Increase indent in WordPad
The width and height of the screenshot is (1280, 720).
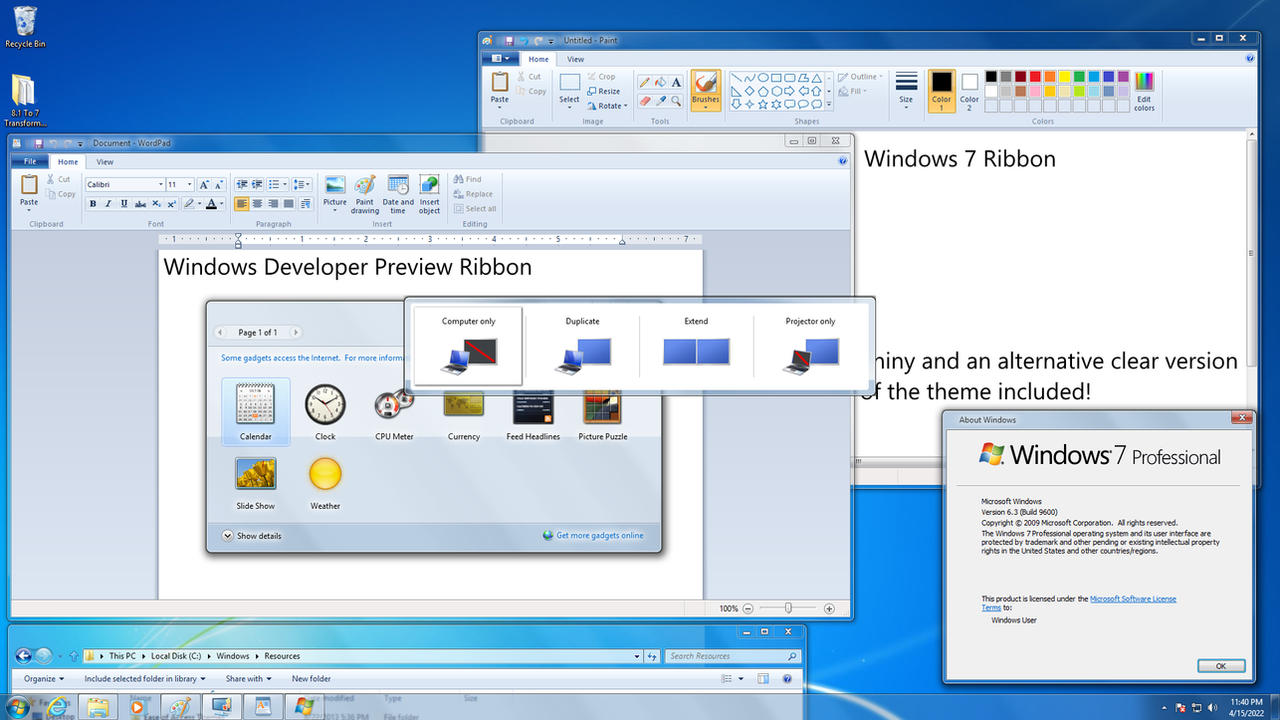coord(257,185)
